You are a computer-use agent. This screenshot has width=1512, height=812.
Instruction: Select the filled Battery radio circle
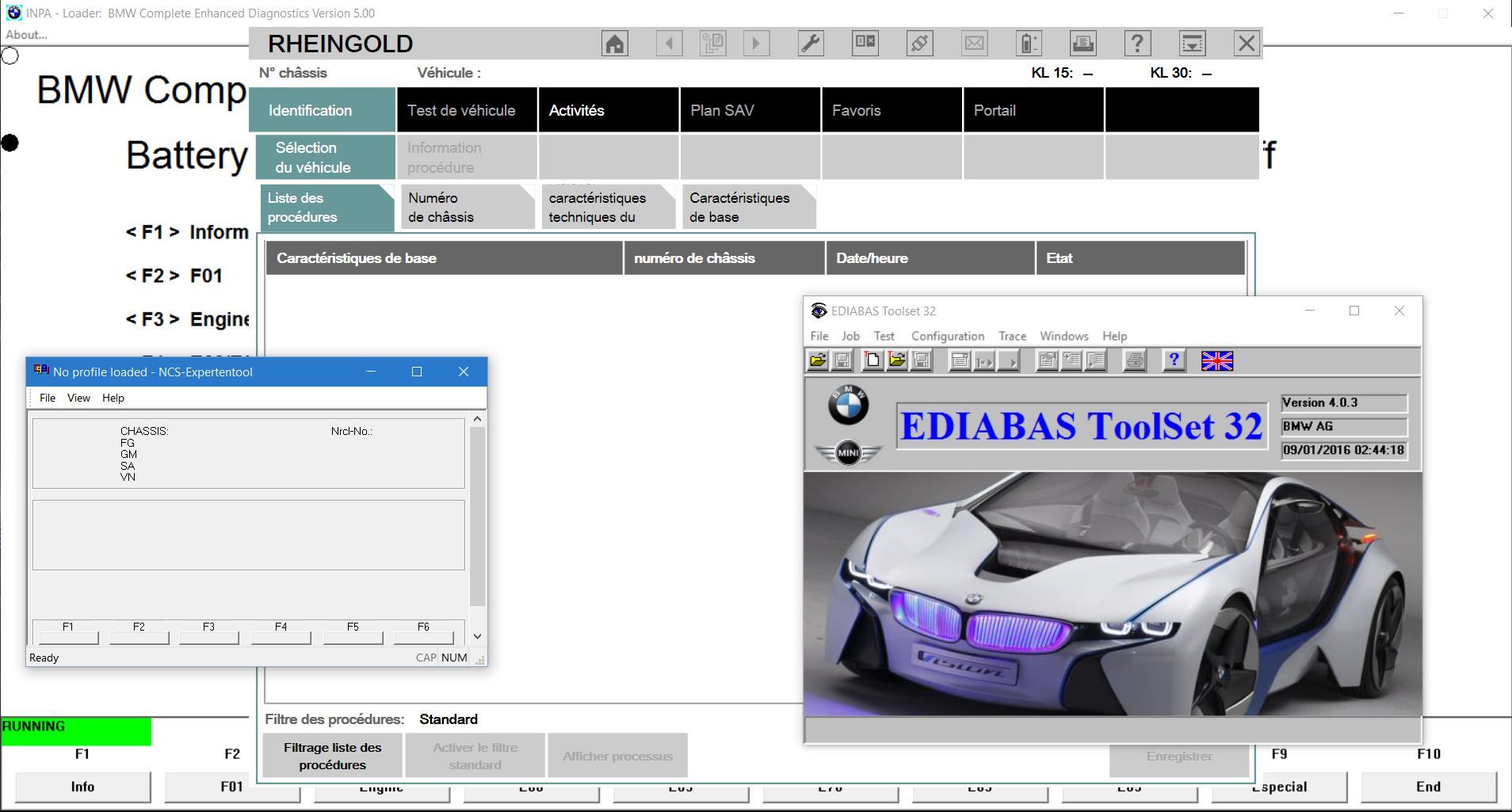[10, 143]
